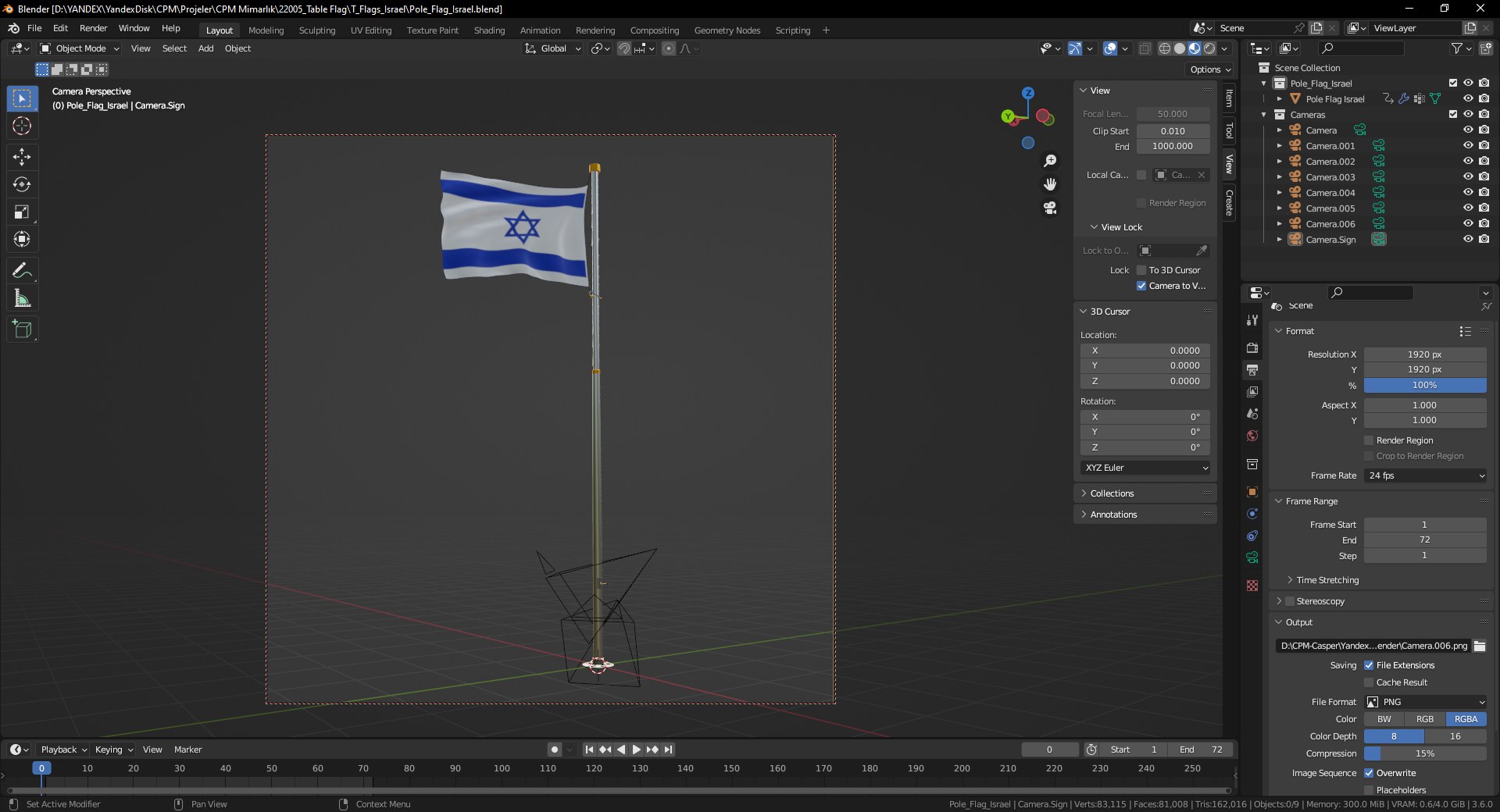The height and width of the screenshot is (812, 1500).
Task: Hide Camera.Sign in the viewport
Action: click(x=1468, y=240)
